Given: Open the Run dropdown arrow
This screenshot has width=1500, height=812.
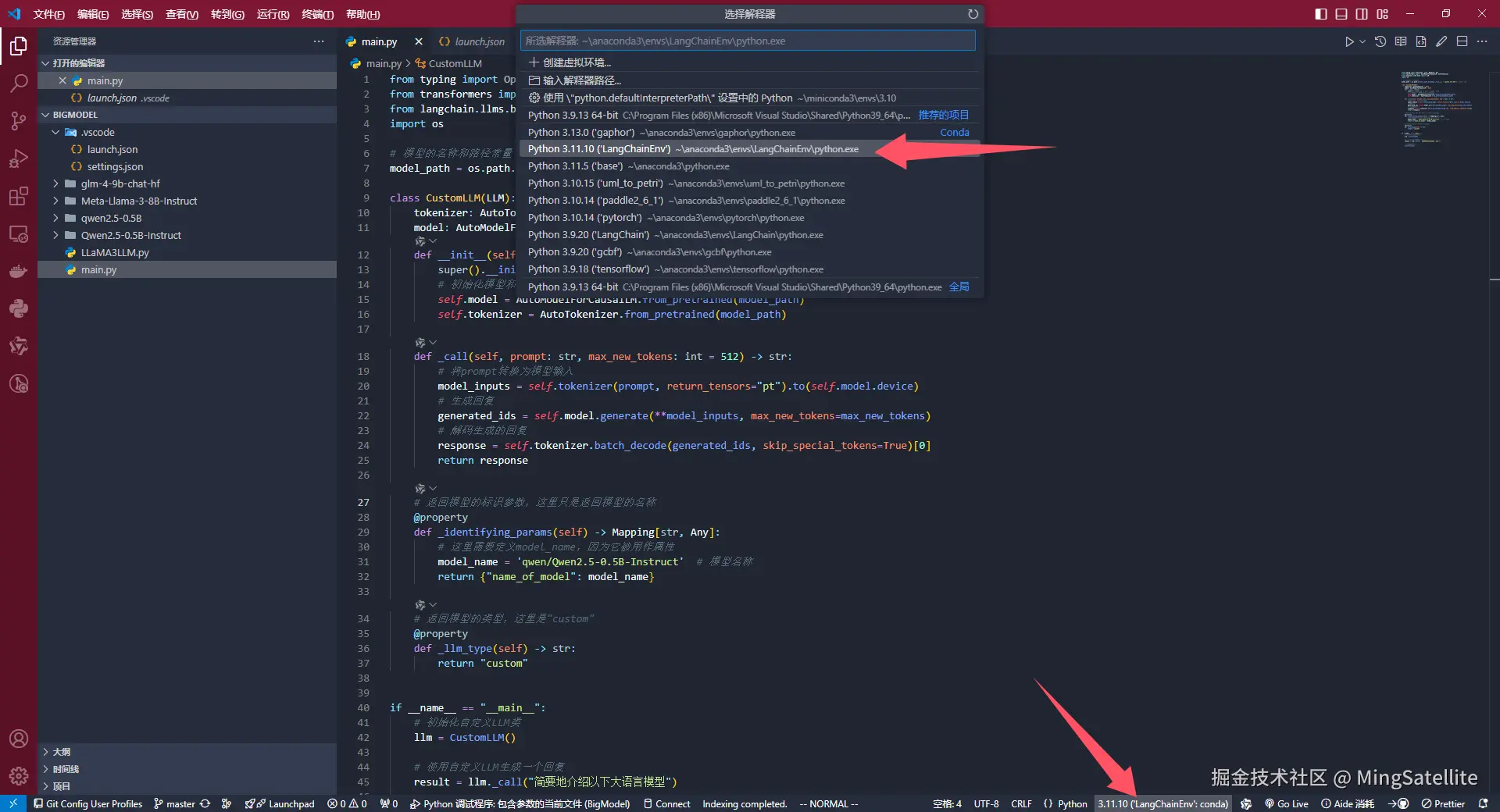Looking at the screenshot, I should (x=1362, y=41).
